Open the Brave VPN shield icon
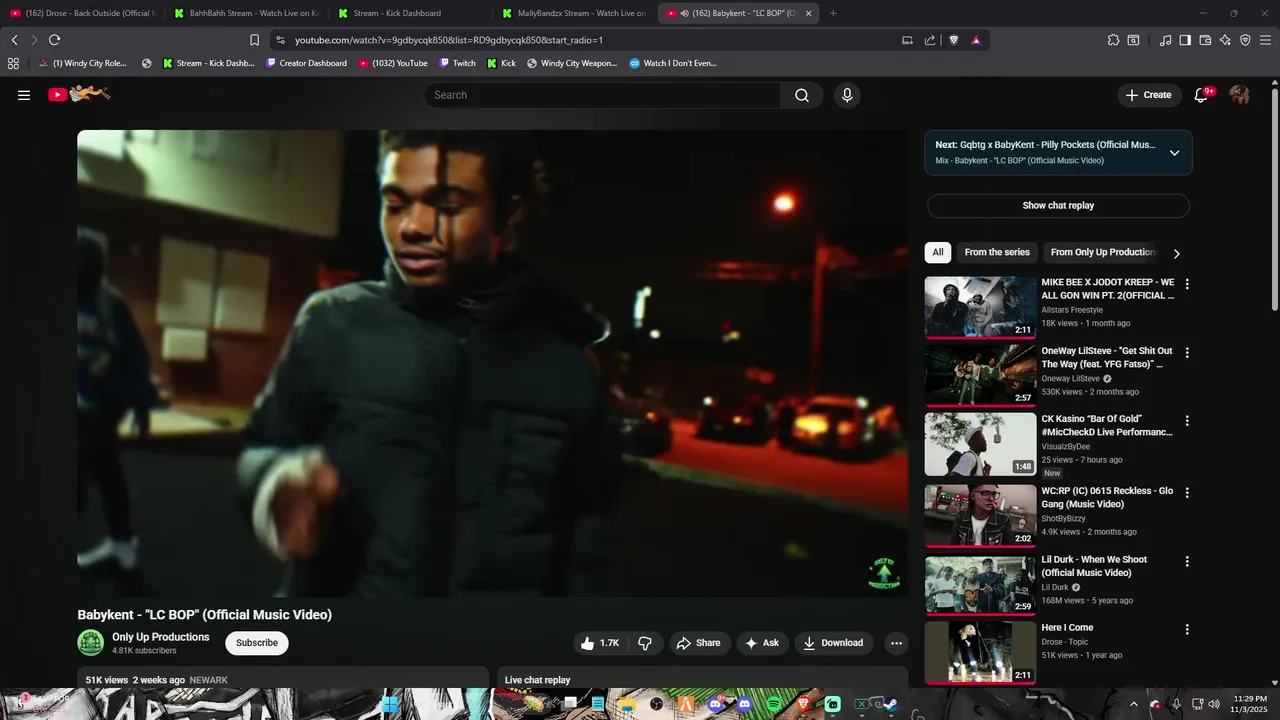Image resolution: width=1280 pixels, height=720 pixels. coord(1245,40)
